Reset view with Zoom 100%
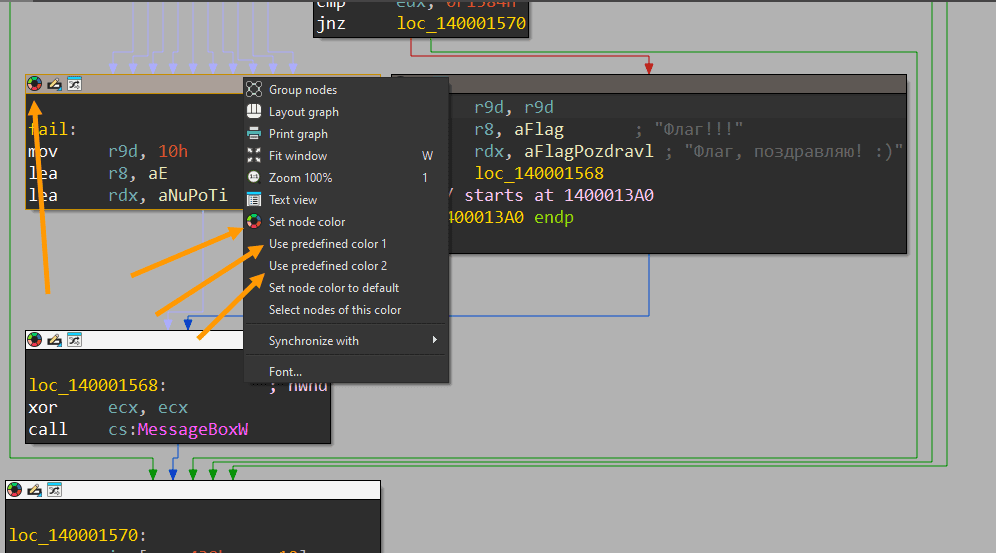Image resolution: width=996 pixels, height=553 pixels. click(300, 178)
